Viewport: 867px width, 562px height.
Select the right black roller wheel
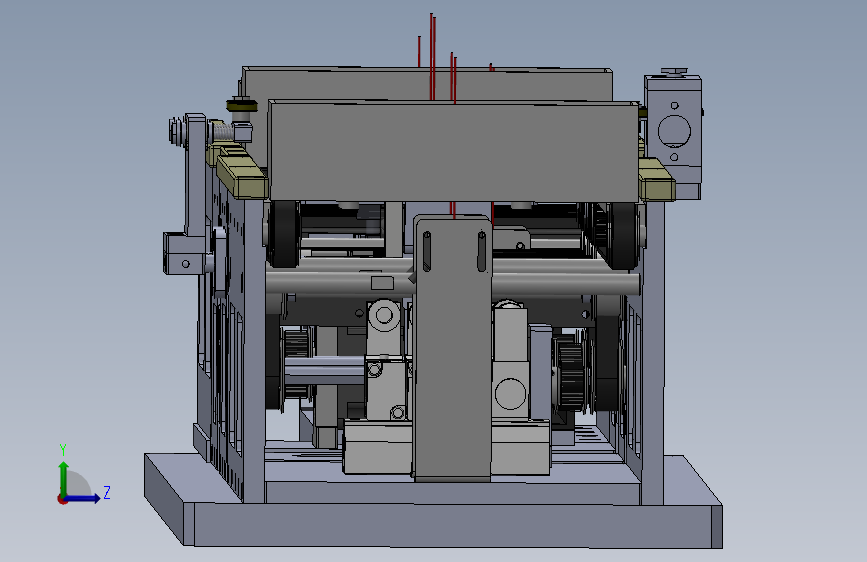click(622, 235)
